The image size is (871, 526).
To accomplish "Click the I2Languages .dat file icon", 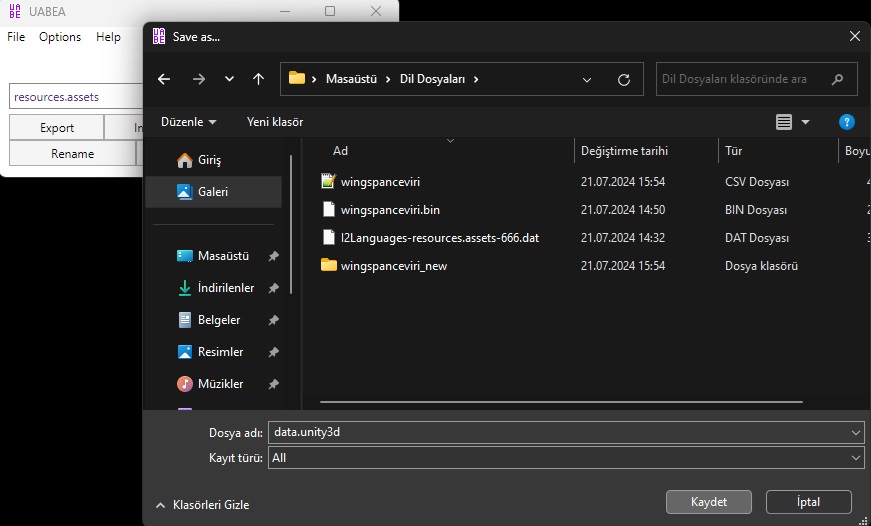I will coord(329,237).
